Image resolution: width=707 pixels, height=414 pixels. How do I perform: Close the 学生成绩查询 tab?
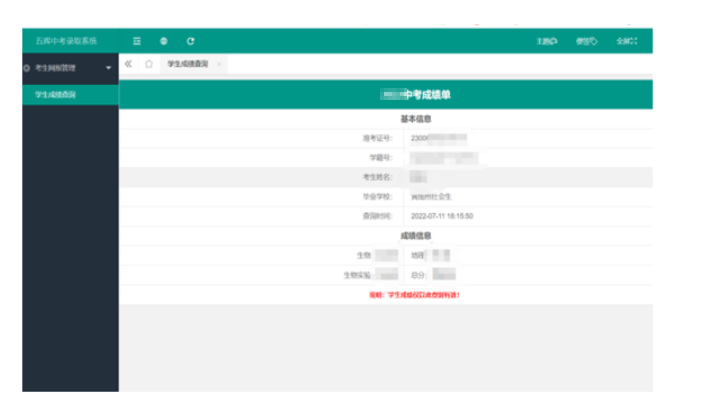(219, 64)
